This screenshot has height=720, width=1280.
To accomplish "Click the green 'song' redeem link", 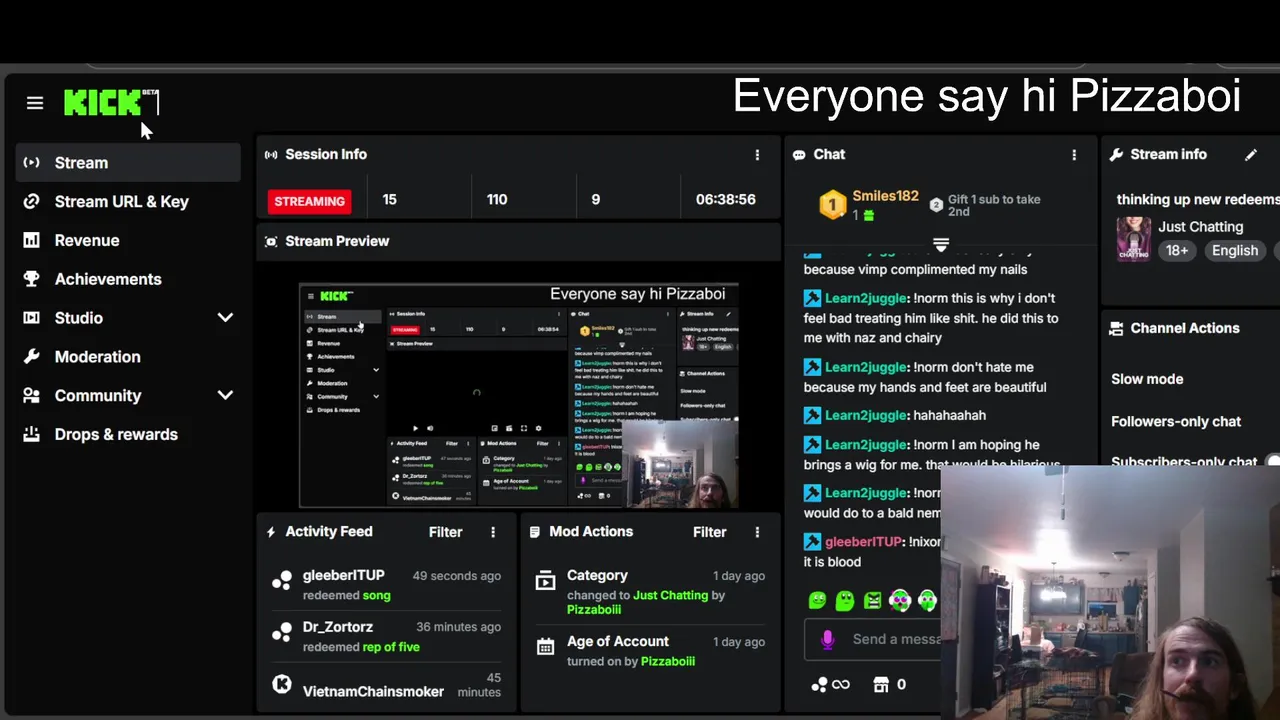I will tap(376, 596).
